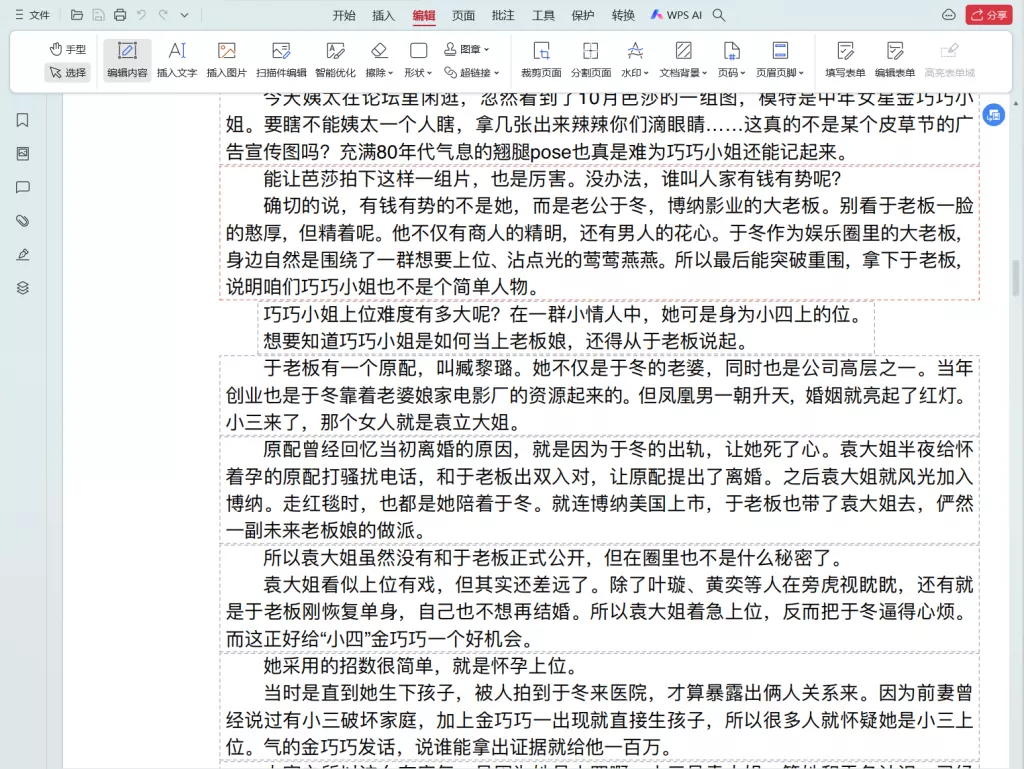This screenshot has height=769, width=1024.
Task: Click line 她采用的招数很简单
Action: point(421,666)
